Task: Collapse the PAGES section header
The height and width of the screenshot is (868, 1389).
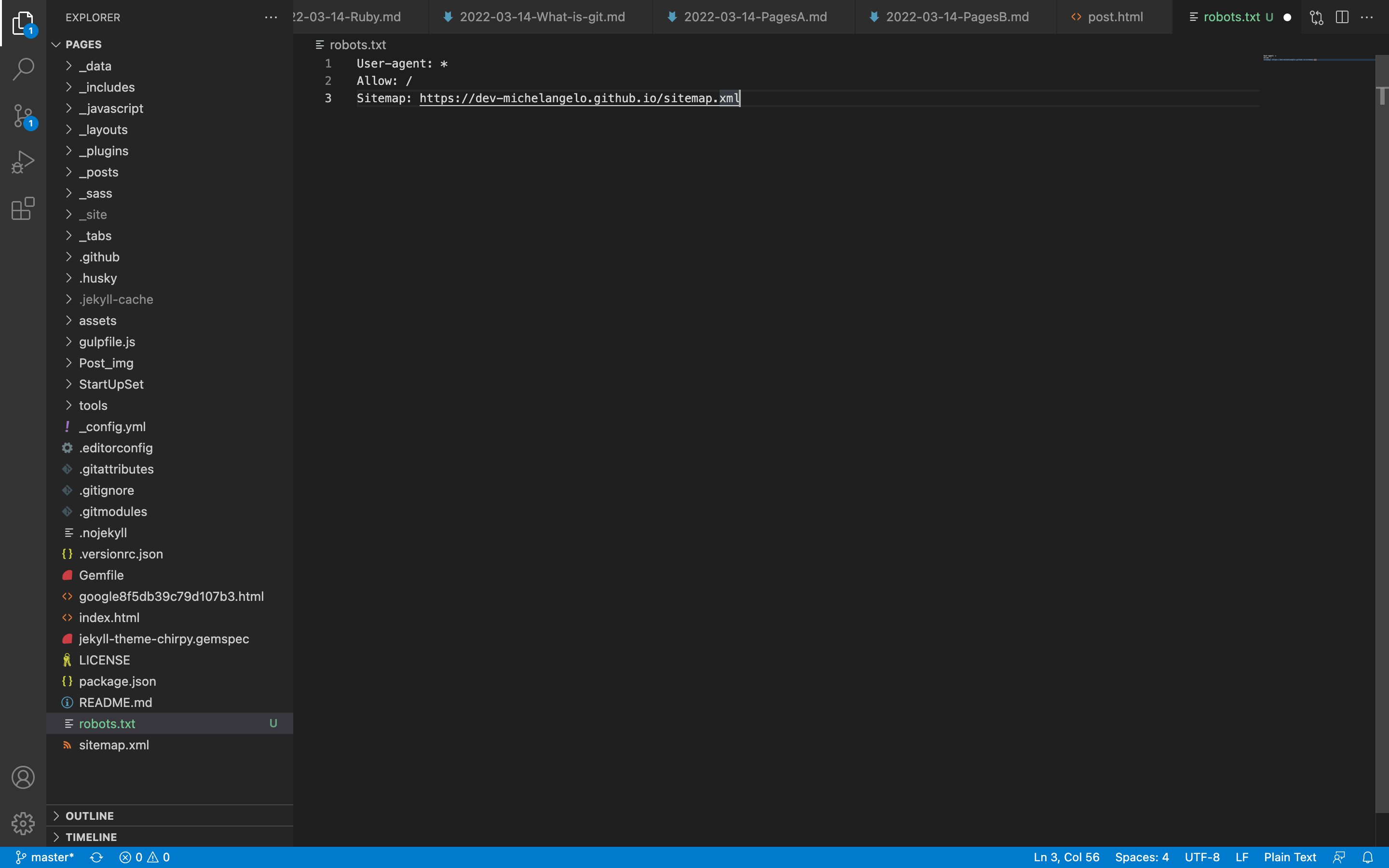Action: (83, 44)
